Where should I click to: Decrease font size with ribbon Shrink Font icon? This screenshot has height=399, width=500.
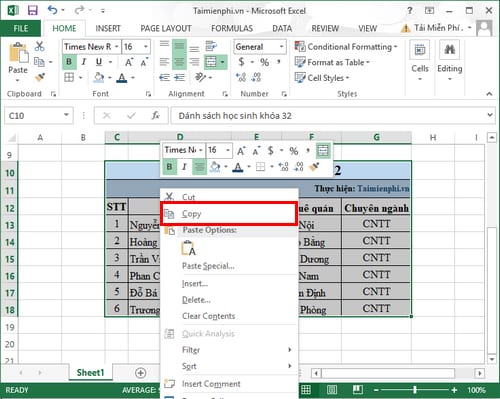tap(144, 62)
